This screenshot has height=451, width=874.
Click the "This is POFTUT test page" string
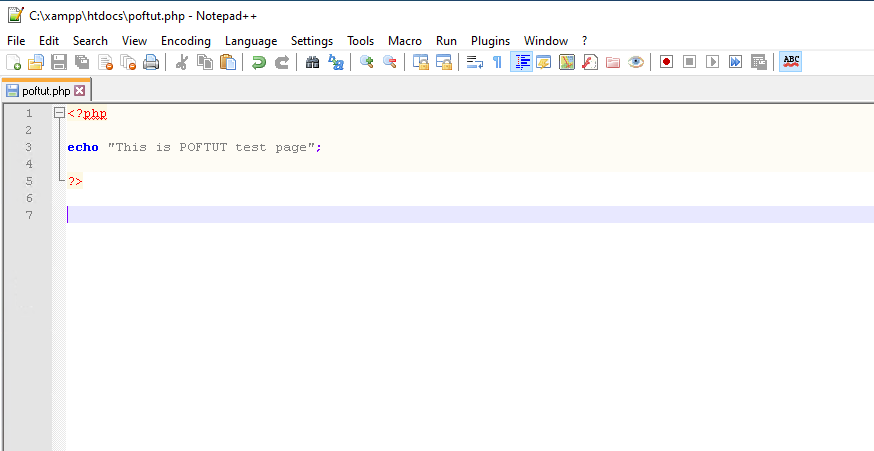212,147
